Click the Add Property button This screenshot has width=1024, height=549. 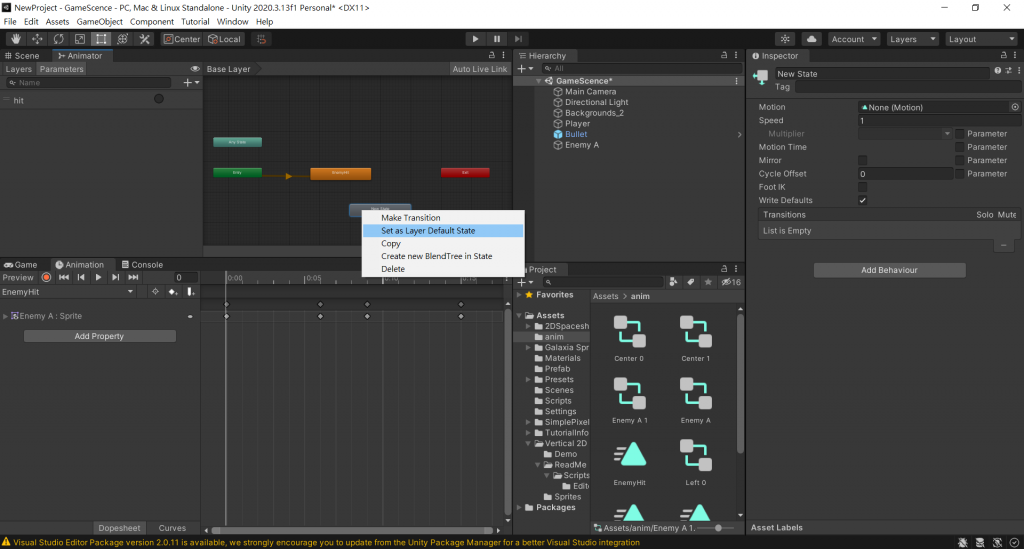coord(99,336)
